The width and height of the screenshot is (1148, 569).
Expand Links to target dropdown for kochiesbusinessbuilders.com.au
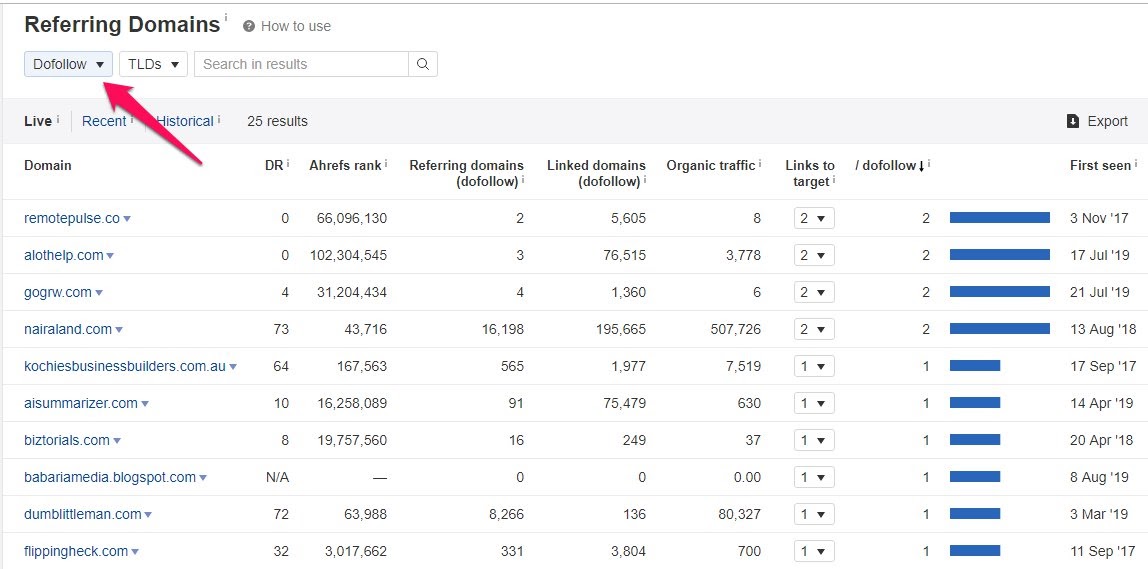pyautogui.click(x=814, y=366)
